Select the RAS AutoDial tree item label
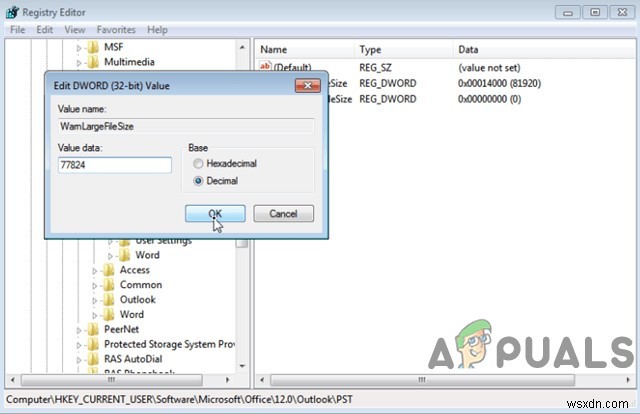Viewport: 640px width, 414px height. coord(133,359)
